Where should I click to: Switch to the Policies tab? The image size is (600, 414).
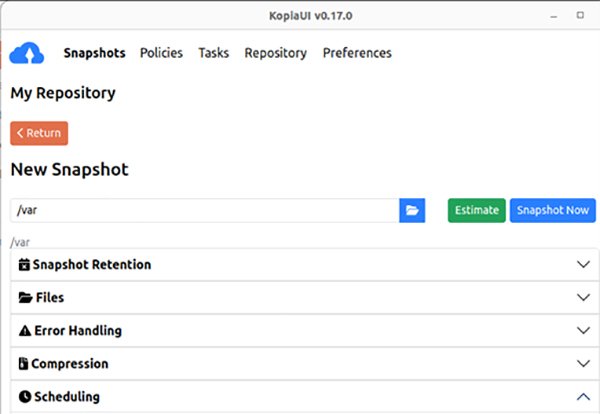(161, 53)
